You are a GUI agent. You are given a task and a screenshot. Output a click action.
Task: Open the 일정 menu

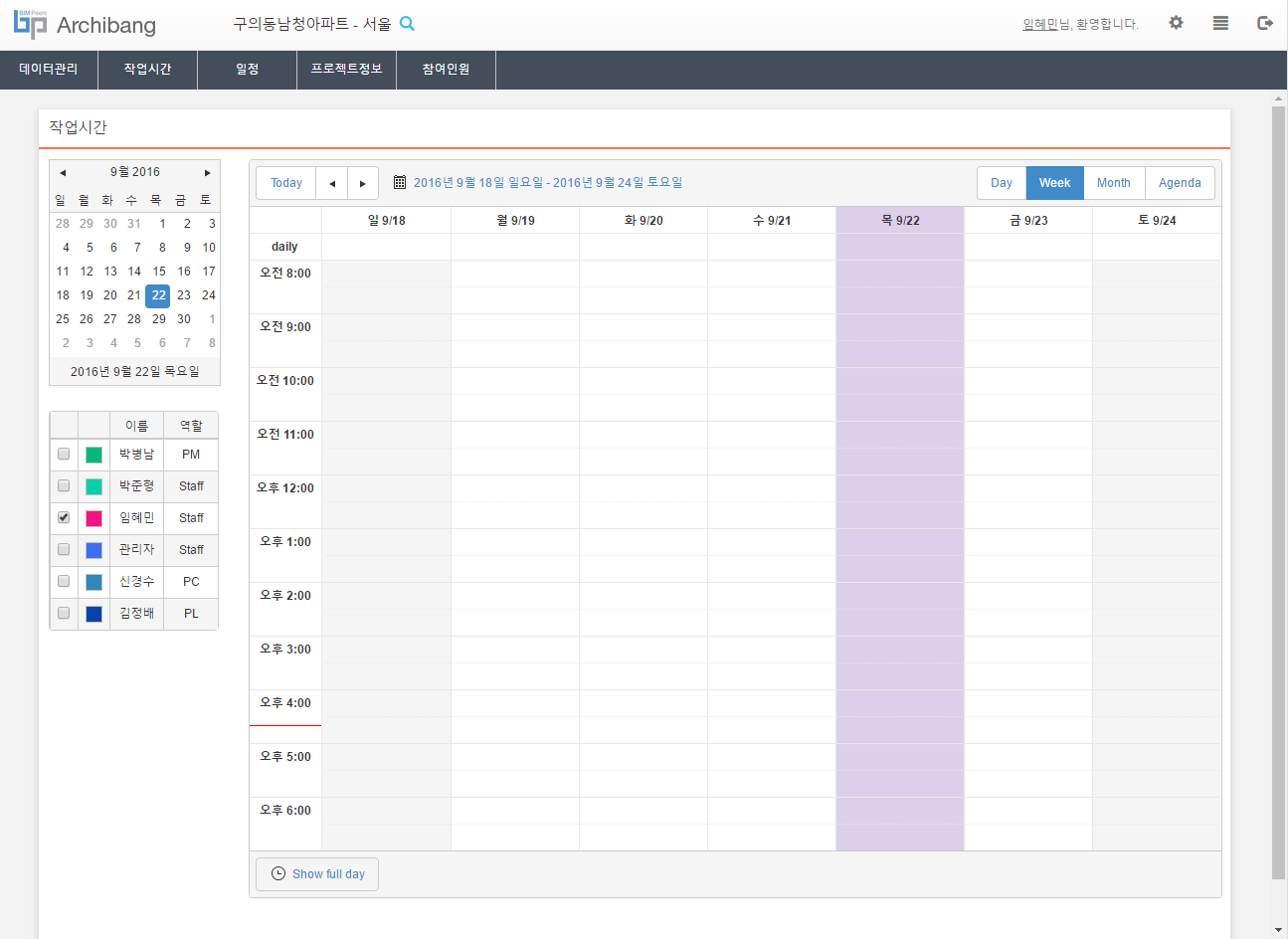point(248,70)
